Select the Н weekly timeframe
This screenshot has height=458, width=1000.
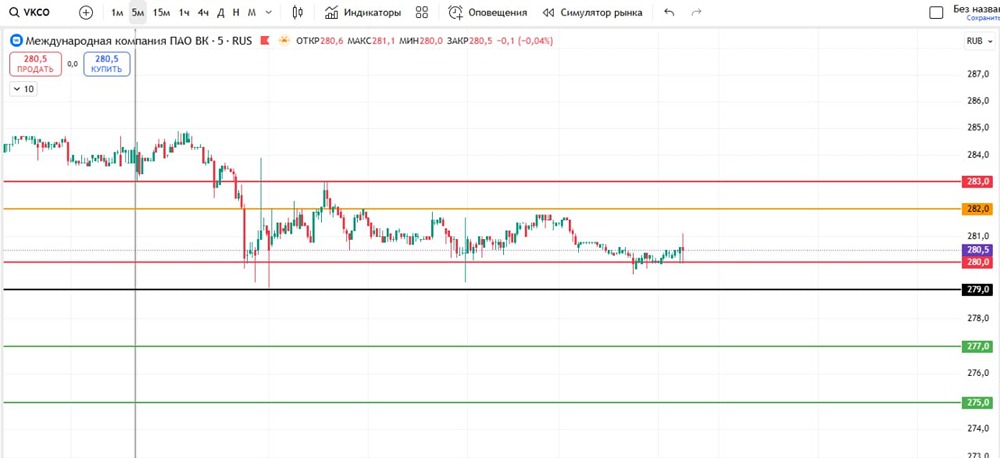[236, 12]
